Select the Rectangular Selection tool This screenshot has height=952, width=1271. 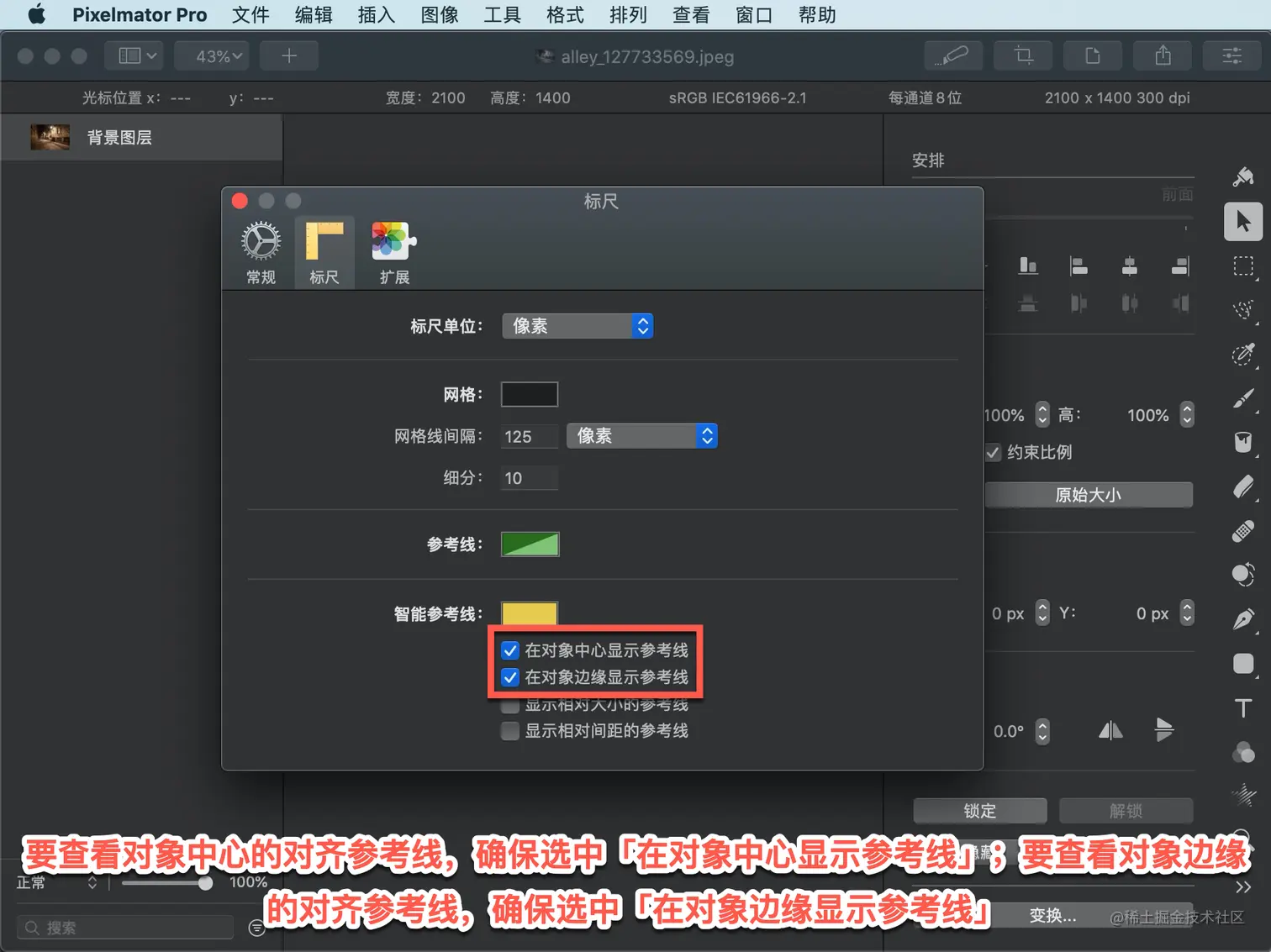(1243, 266)
